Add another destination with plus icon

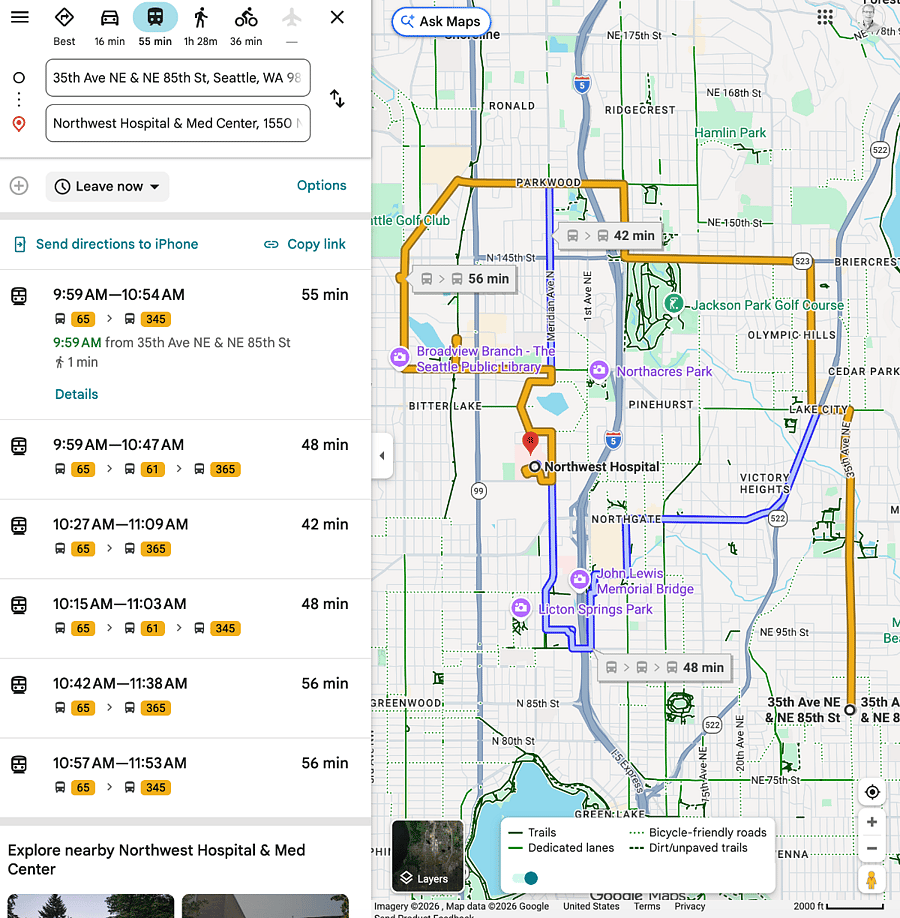(19, 186)
